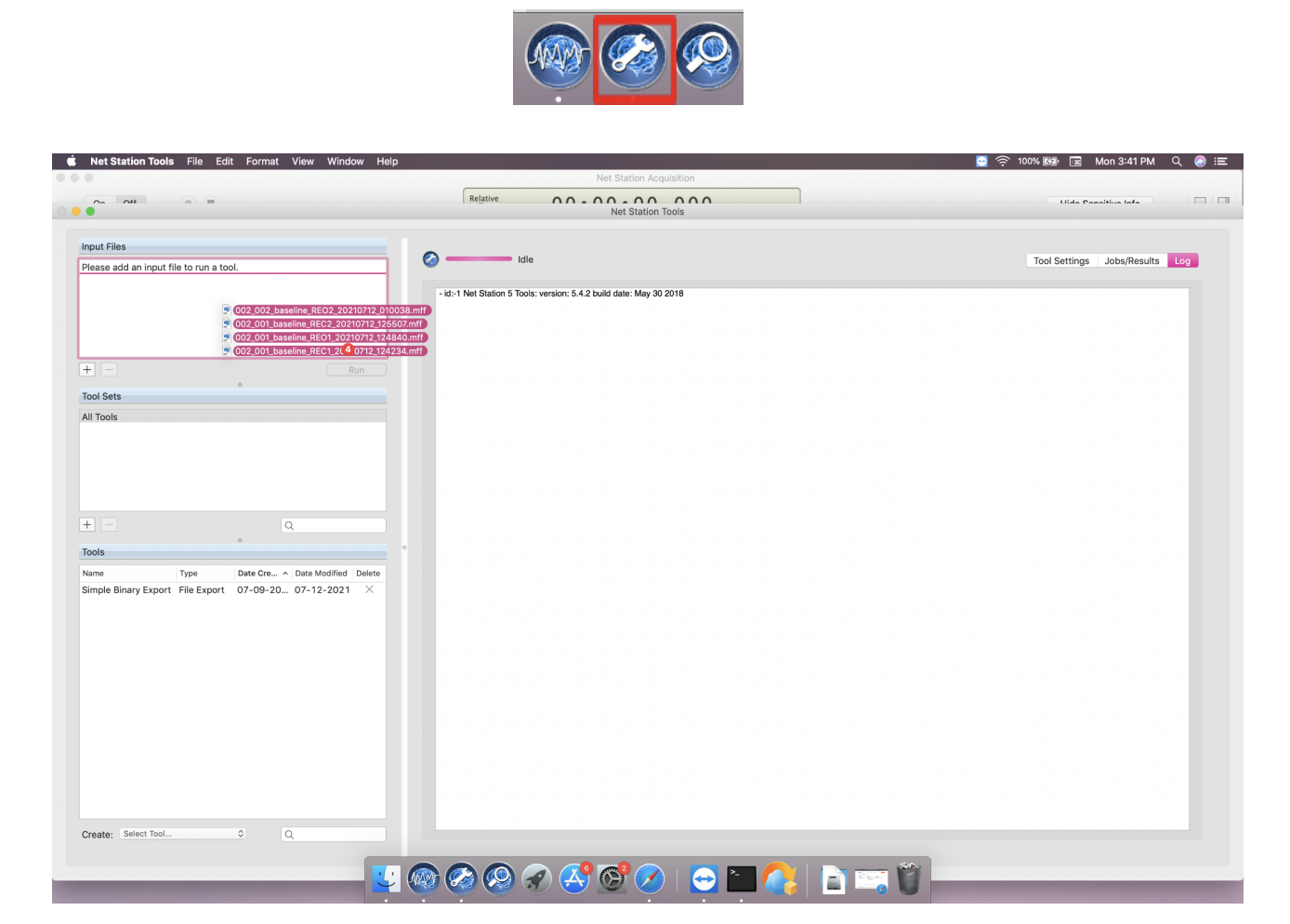
Task: Delete the Simple Binary Export tool
Action: coord(369,589)
